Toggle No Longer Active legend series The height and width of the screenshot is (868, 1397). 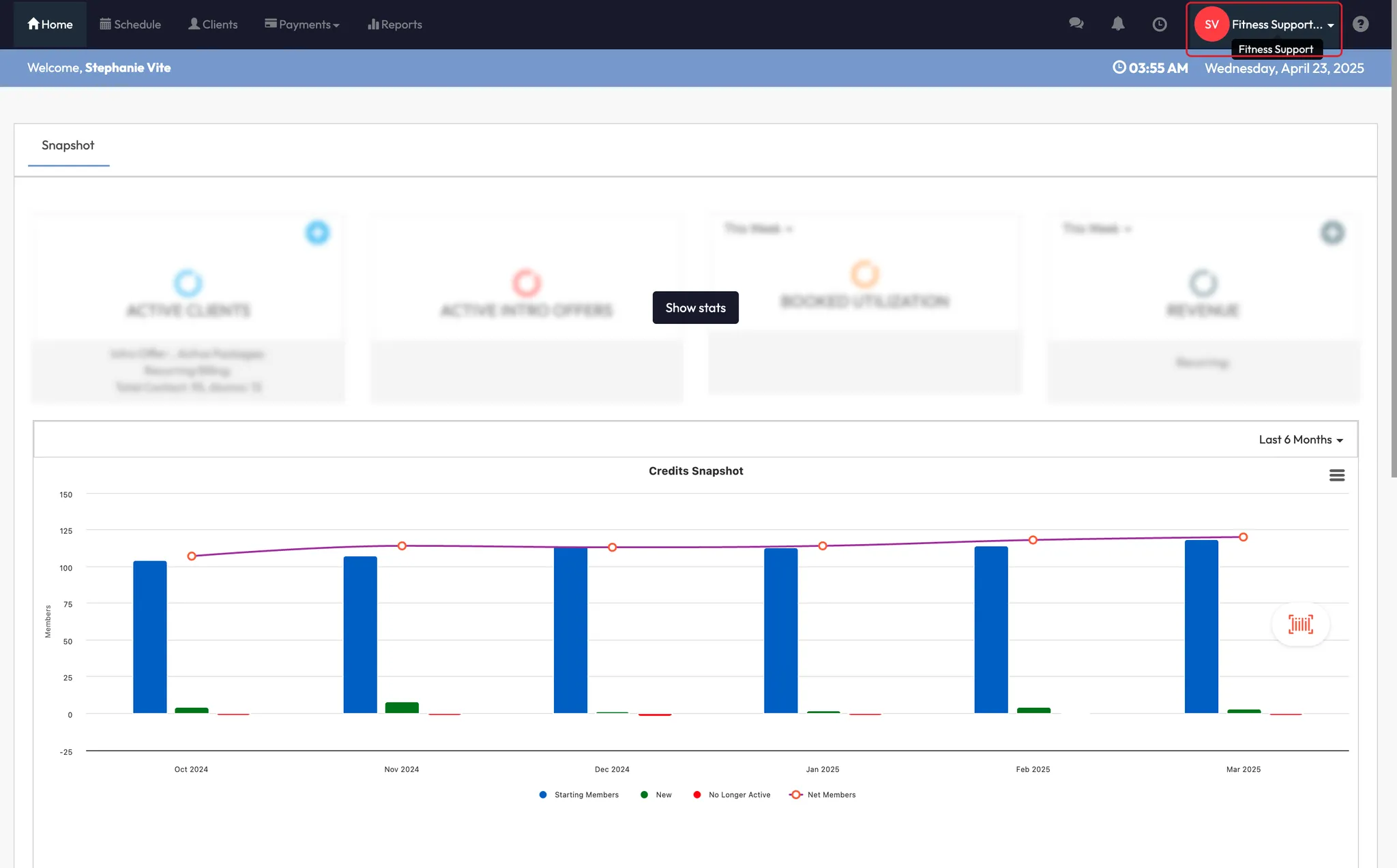[x=739, y=795]
